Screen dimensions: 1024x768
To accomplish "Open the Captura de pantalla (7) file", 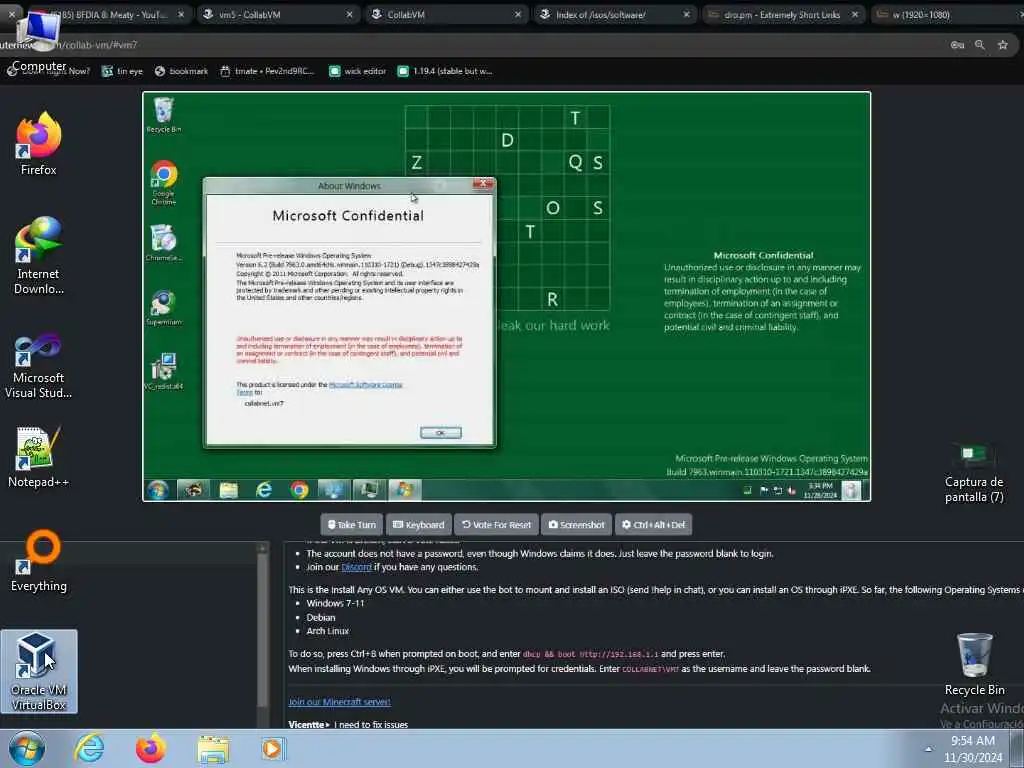I will point(974,472).
